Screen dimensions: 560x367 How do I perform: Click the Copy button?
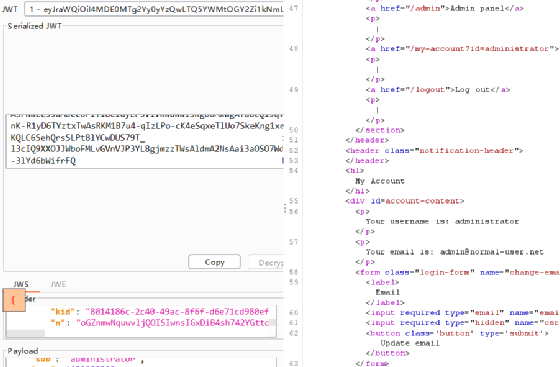(x=214, y=262)
